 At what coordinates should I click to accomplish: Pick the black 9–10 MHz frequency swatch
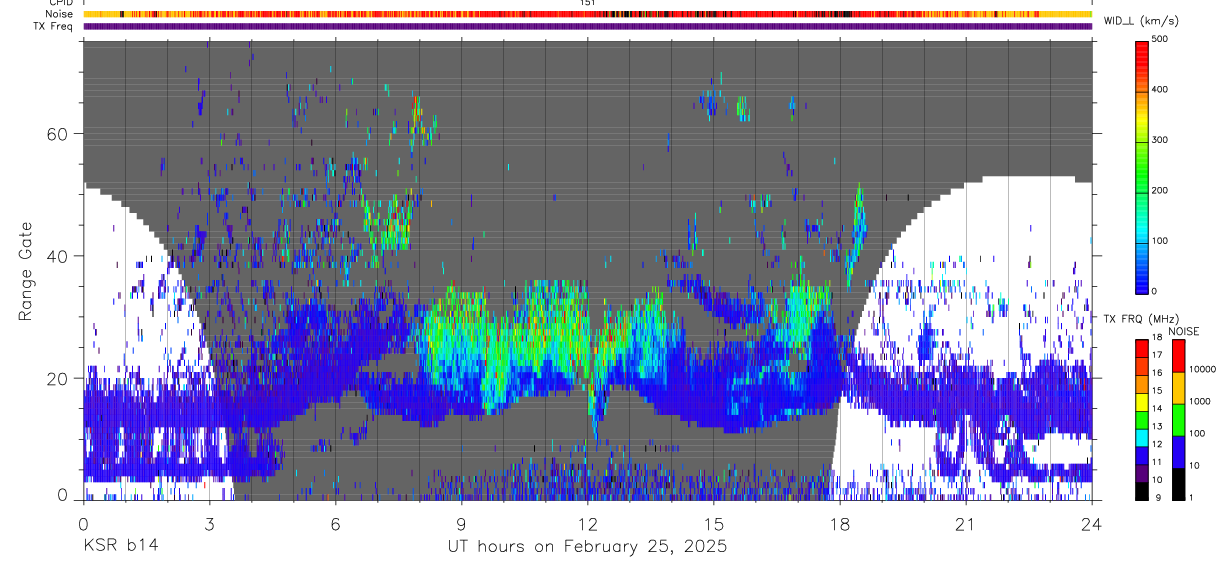click(x=1141, y=490)
